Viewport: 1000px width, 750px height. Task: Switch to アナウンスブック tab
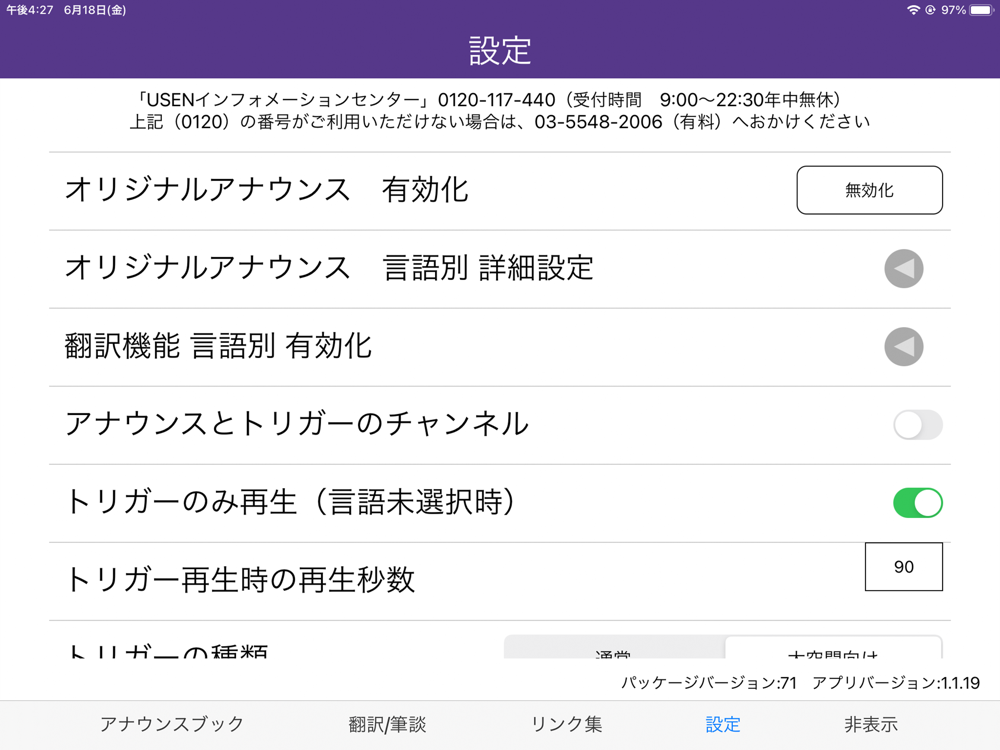point(172,724)
